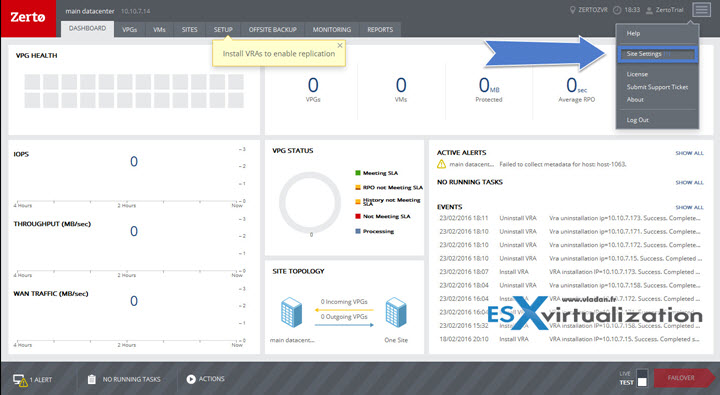Select the 23/02/2016 18:11 Uninstall VRA event

pos(570,218)
